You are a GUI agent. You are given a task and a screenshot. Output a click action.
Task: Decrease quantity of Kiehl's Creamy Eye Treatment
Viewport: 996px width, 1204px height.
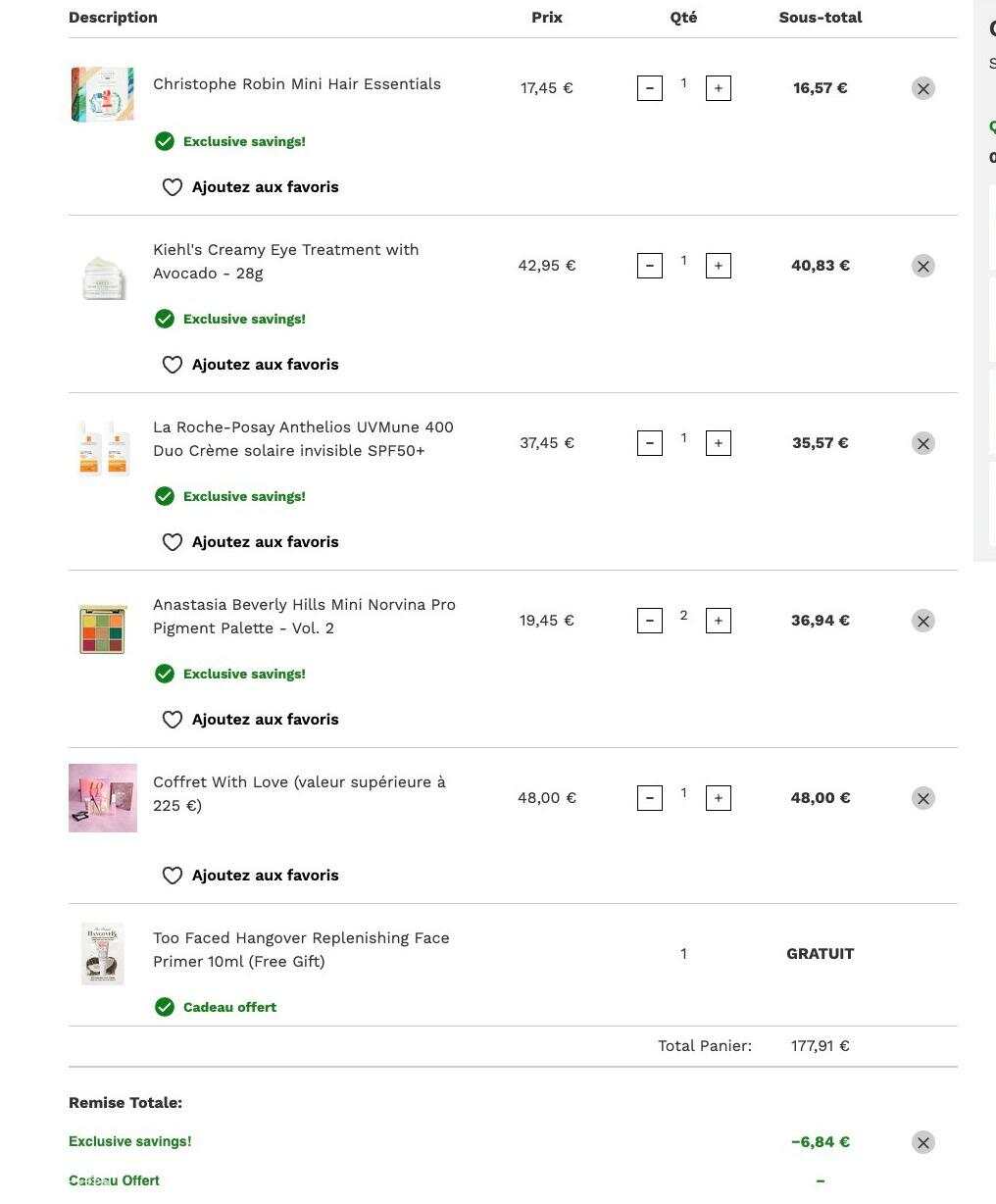click(x=650, y=266)
